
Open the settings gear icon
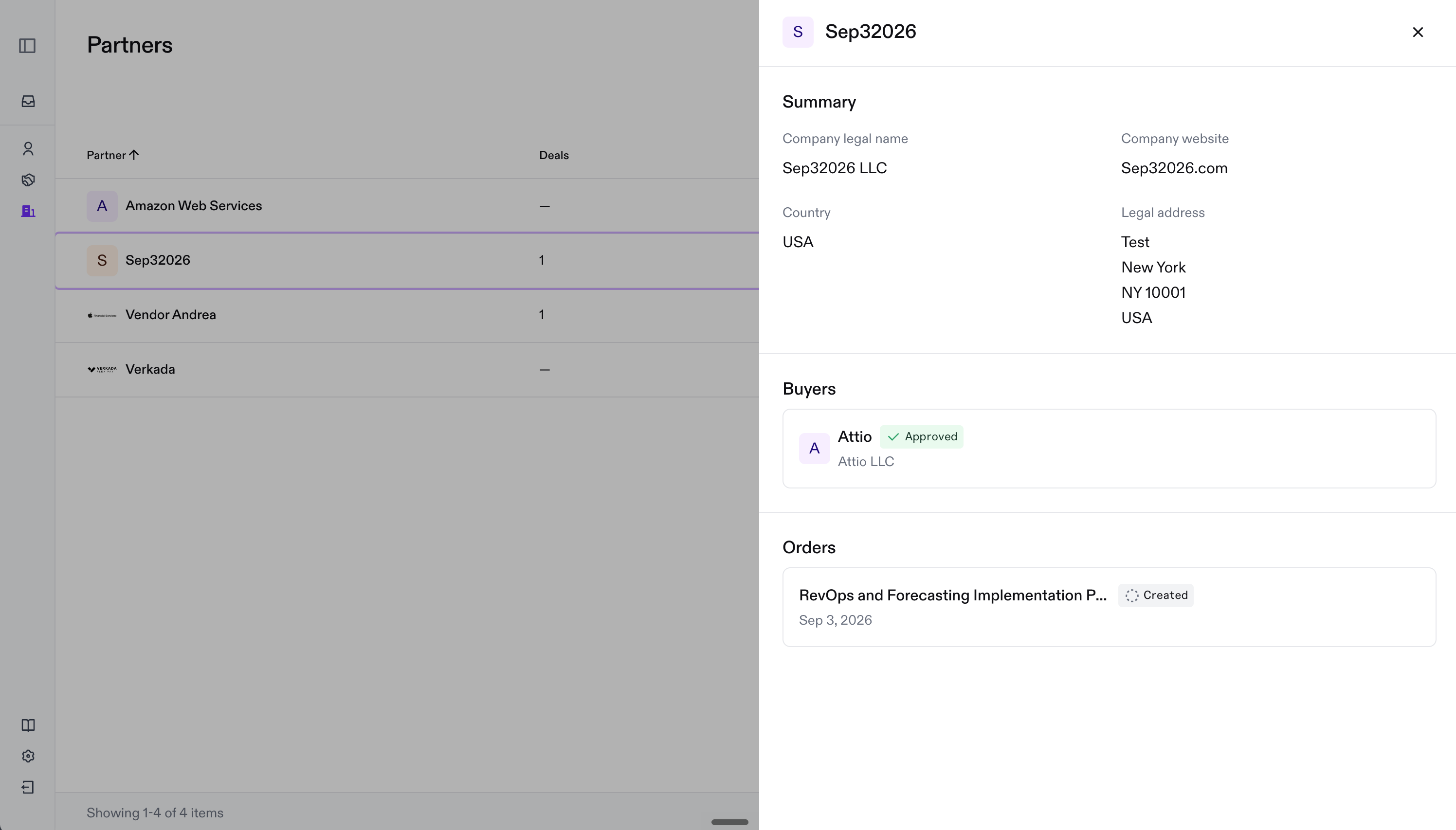(x=28, y=756)
